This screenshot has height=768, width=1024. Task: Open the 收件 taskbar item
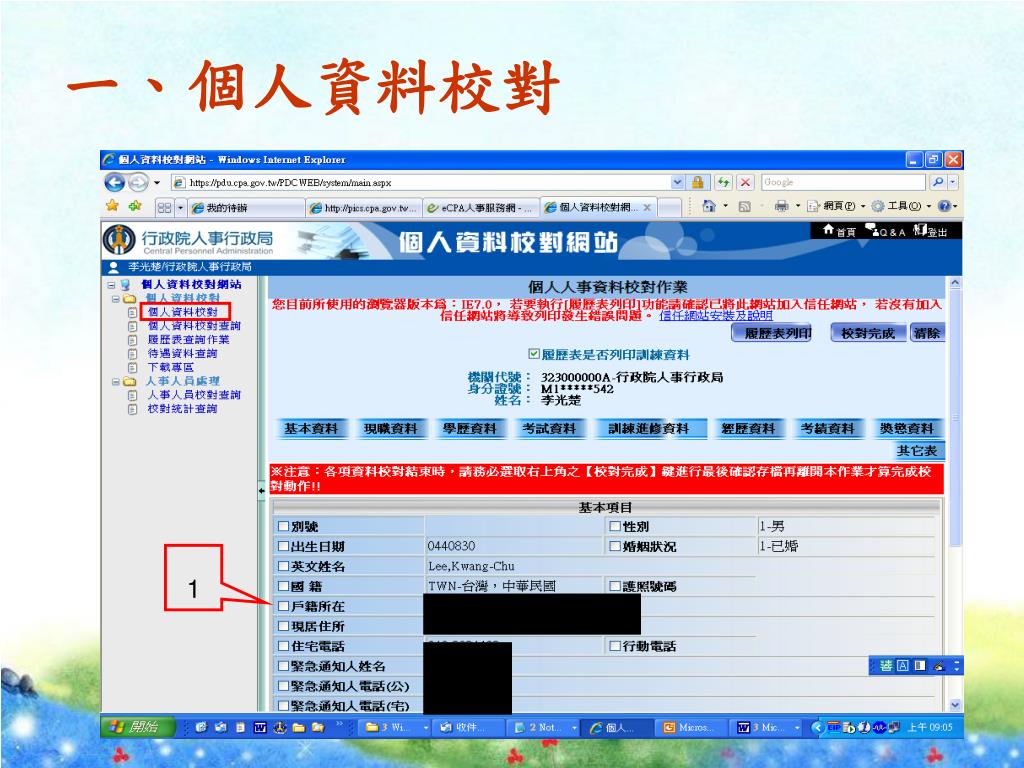pyautogui.click(x=468, y=727)
